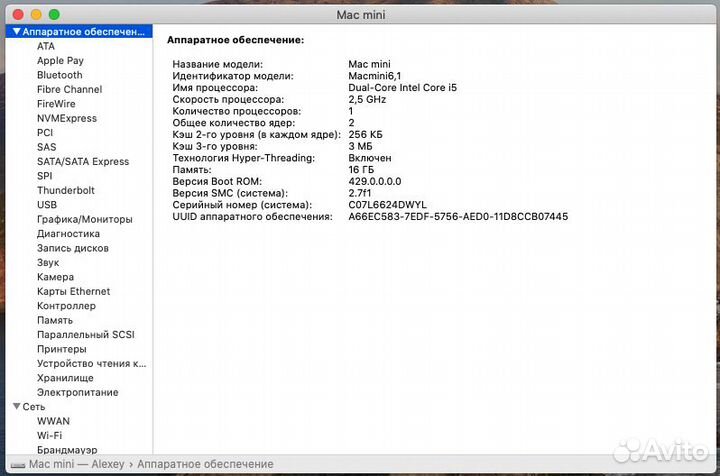Viewport: 720px width, 476px height.
Task: Click the '256 КБ' L2 cache value
Action: [365, 134]
